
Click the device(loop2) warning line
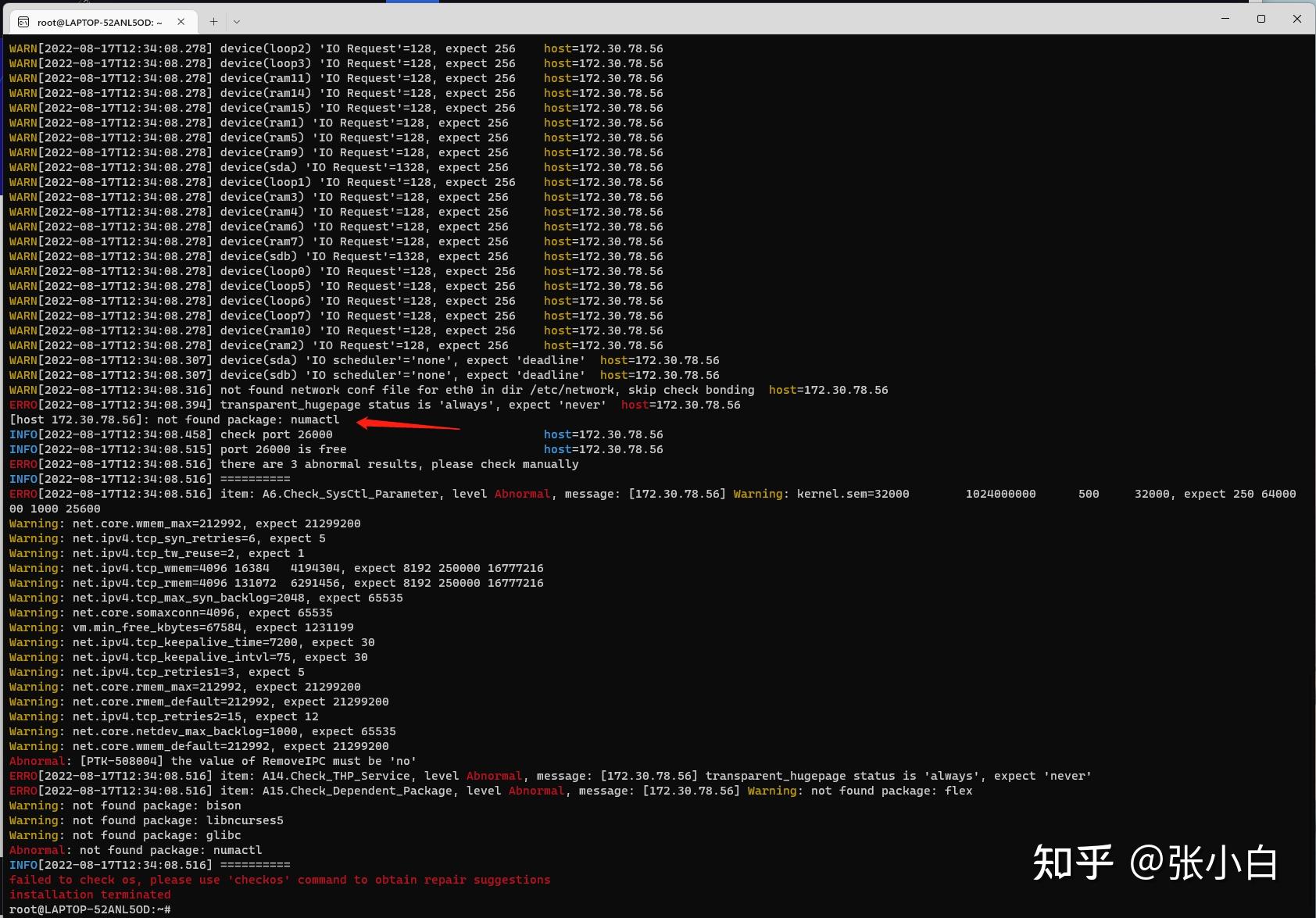pos(336,48)
